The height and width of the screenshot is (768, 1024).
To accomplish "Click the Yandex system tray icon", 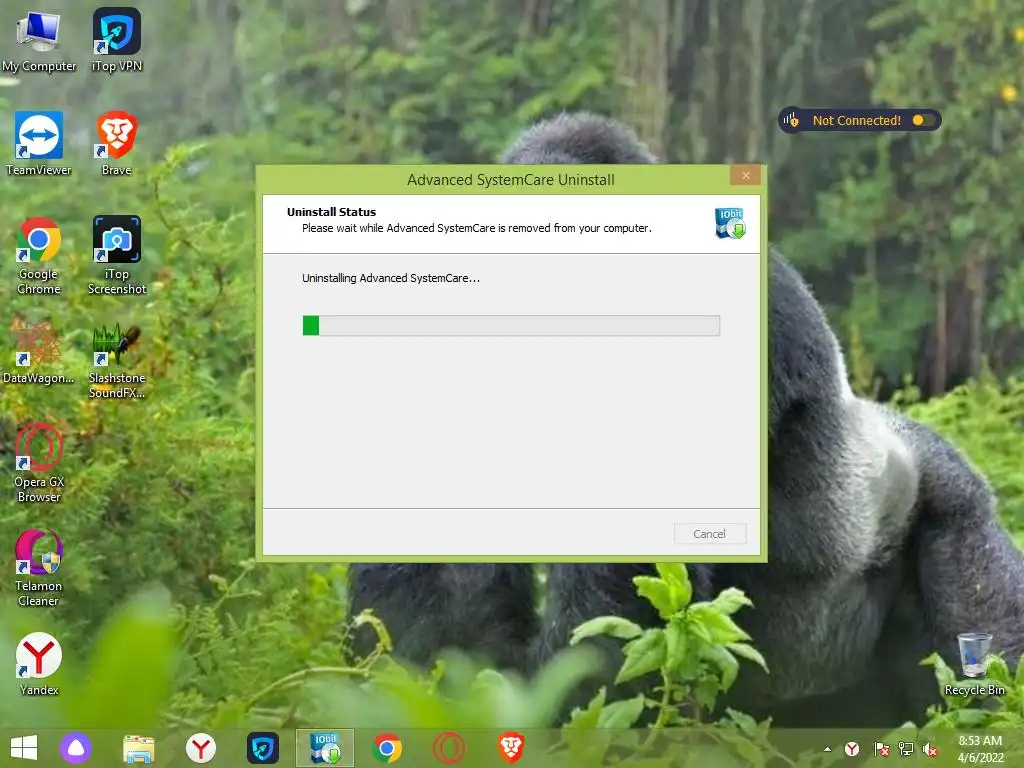I will pos(852,749).
